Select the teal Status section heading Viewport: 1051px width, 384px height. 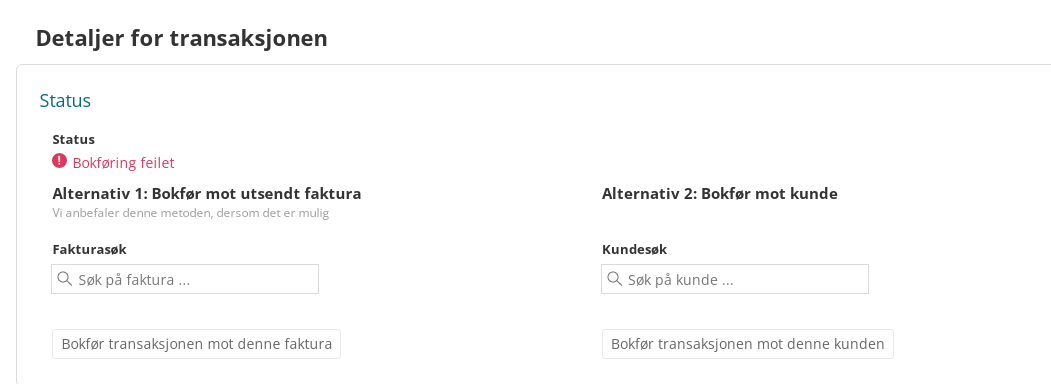[x=65, y=101]
